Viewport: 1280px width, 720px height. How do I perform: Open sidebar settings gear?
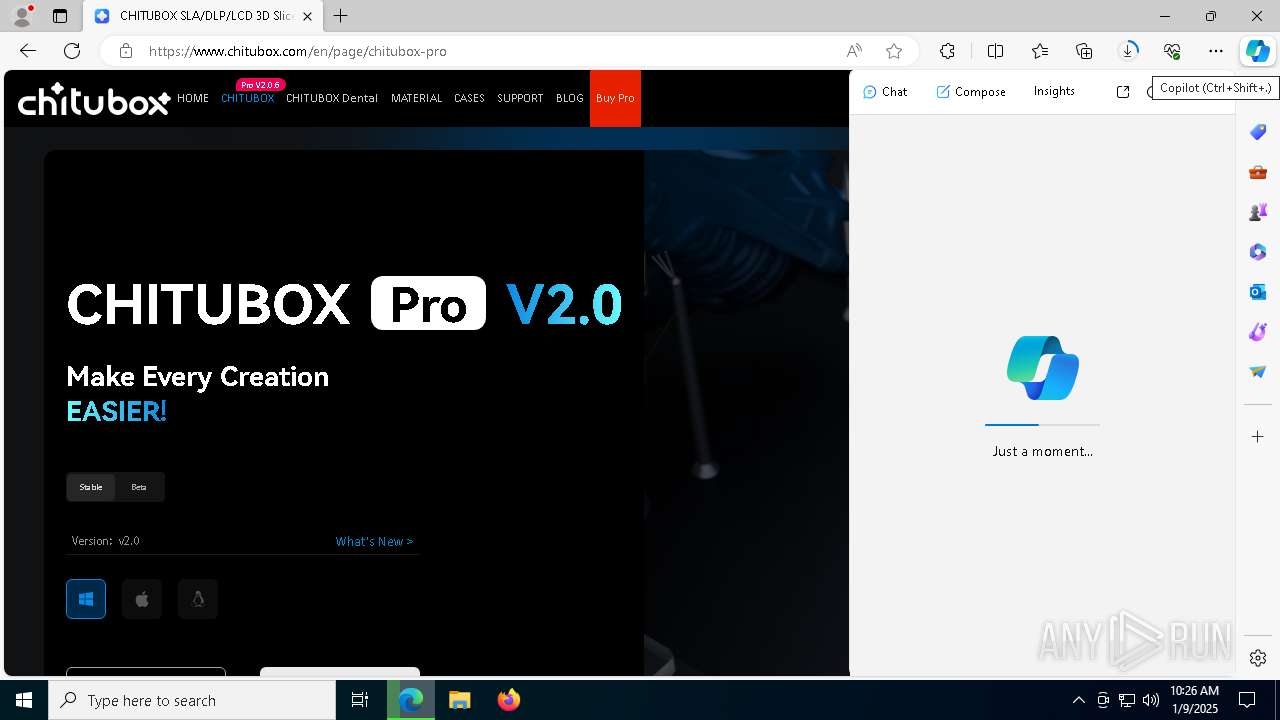(1258, 658)
